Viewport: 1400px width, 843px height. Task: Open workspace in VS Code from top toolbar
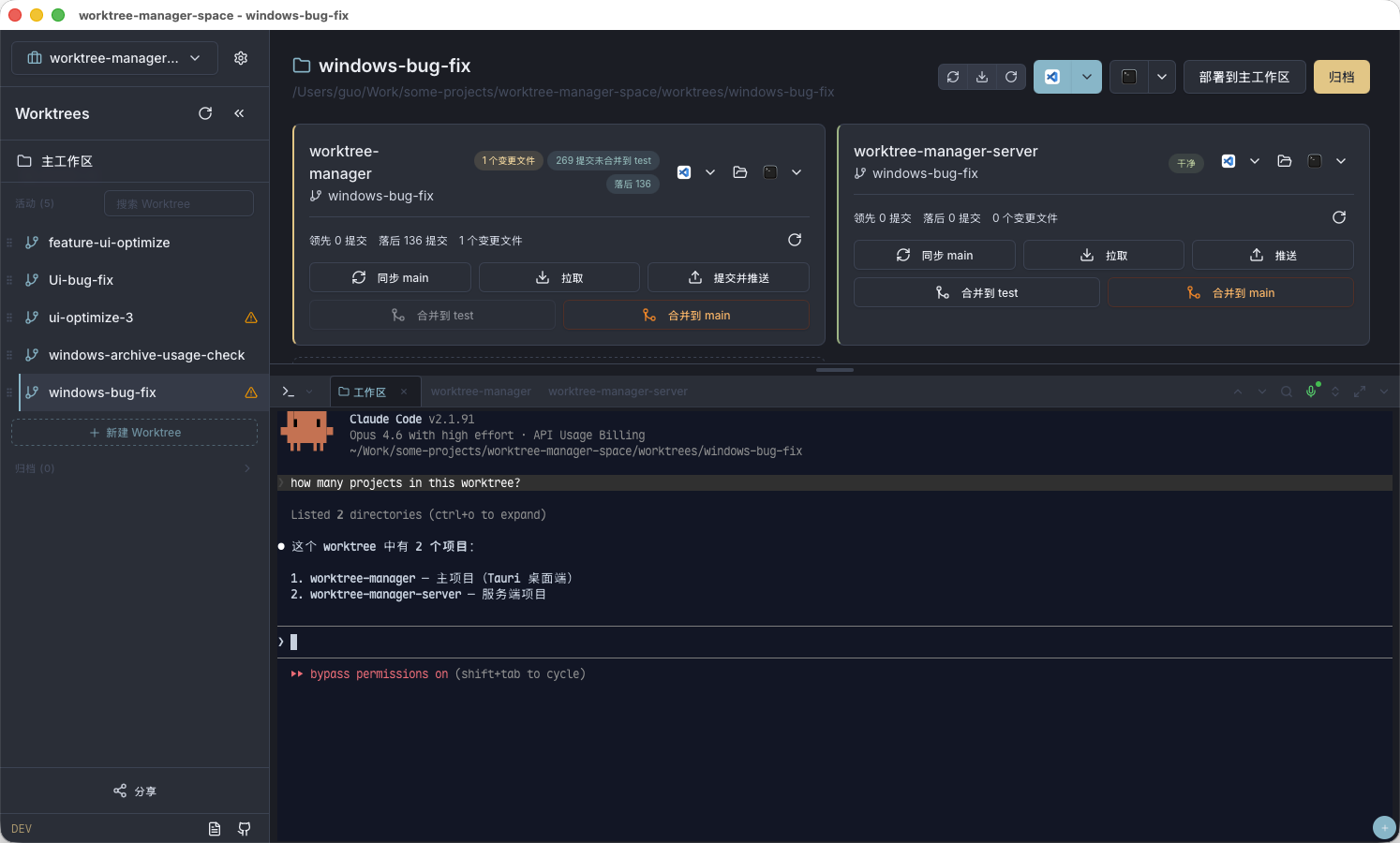(x=1052, y=77)
